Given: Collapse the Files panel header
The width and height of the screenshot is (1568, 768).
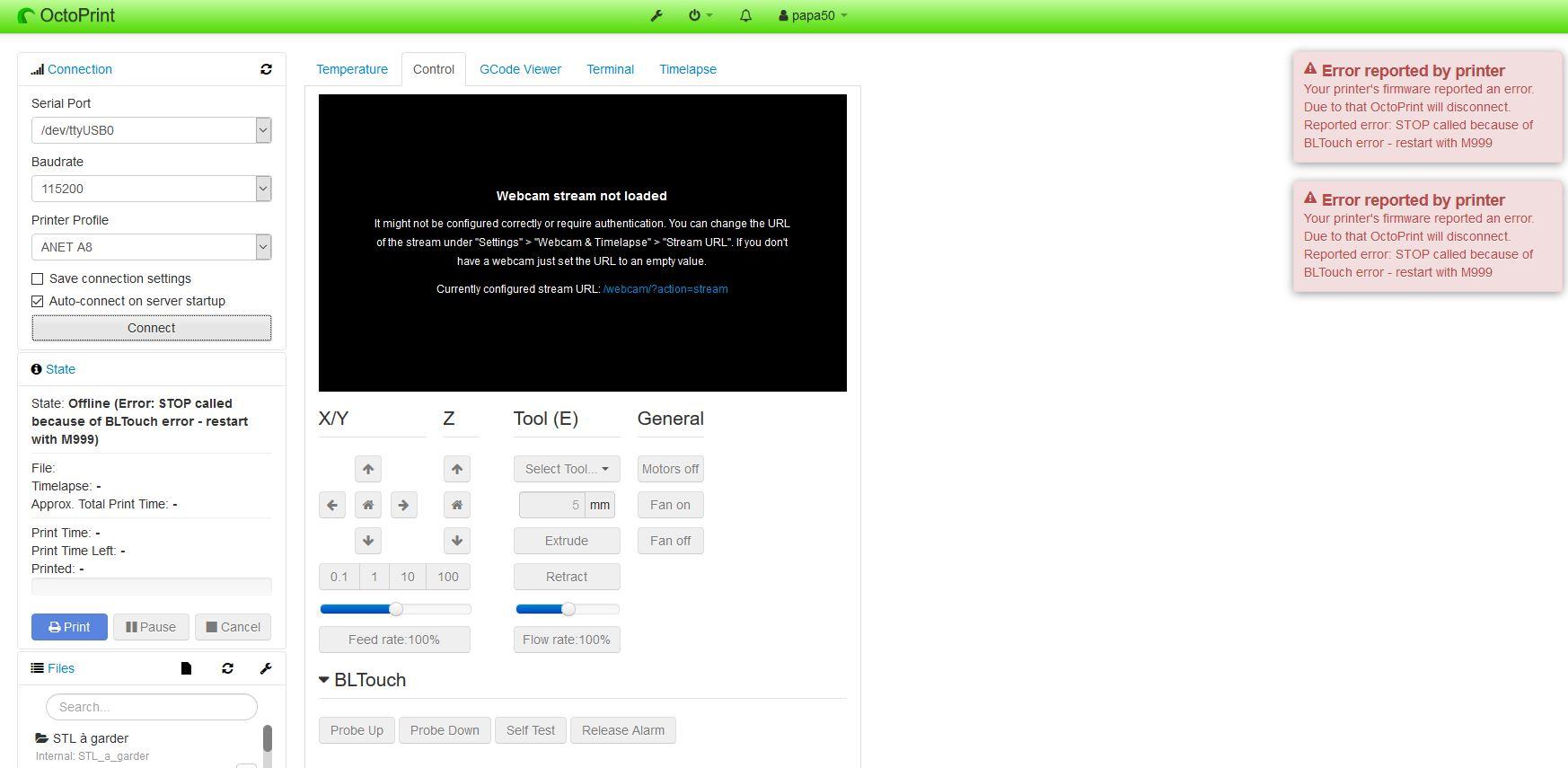Looking at the screenshot, I should coord(61,668).
